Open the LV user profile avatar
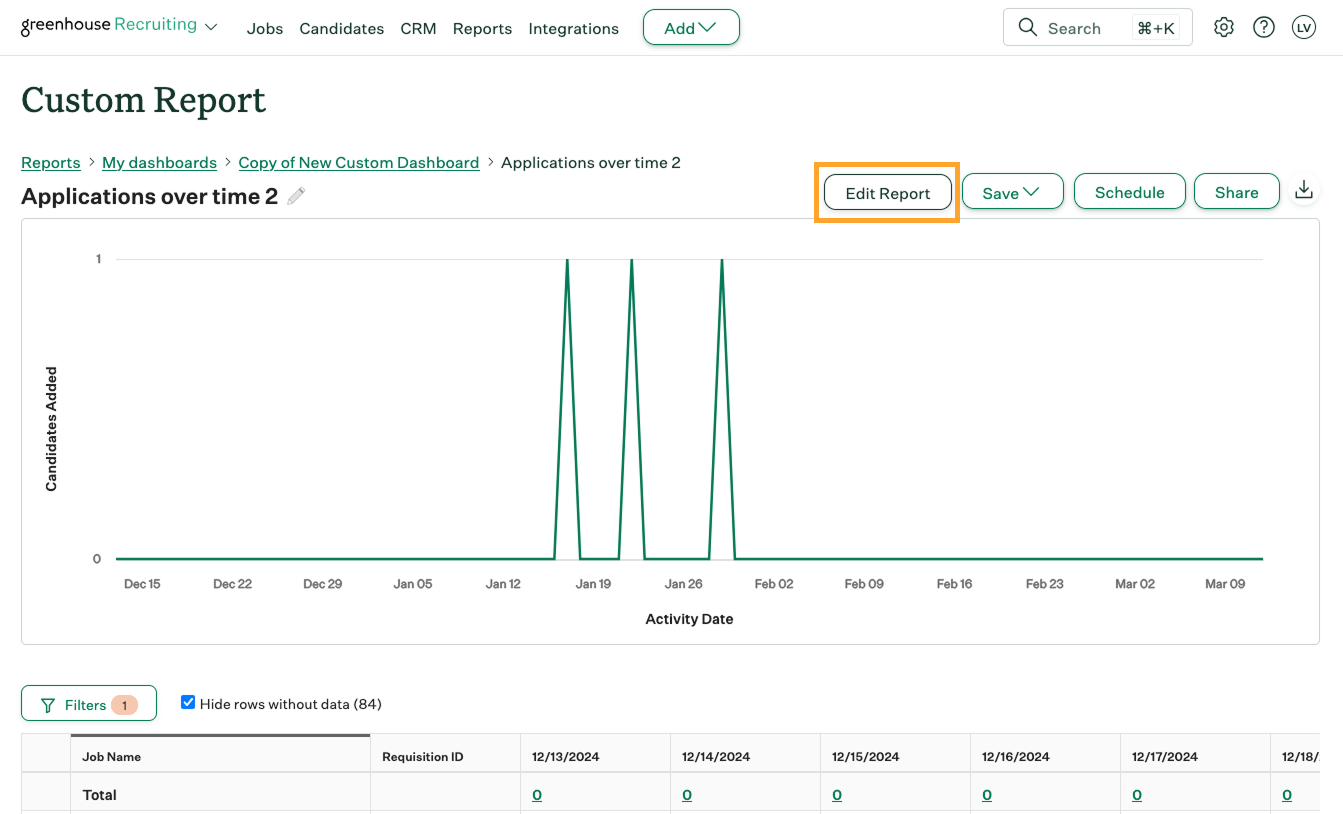The width and height of the screenshot is (1343, 814). [x=1303, y=28]
